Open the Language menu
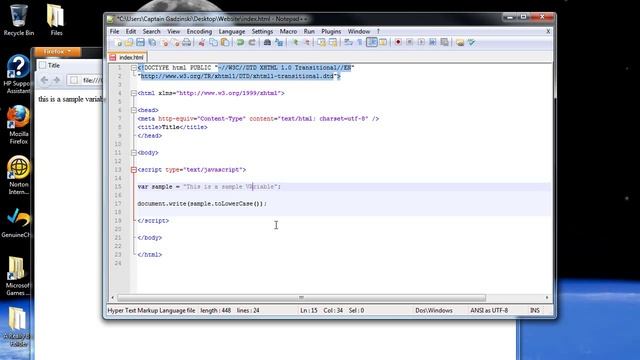640x360 pixels. pos(232,31)
